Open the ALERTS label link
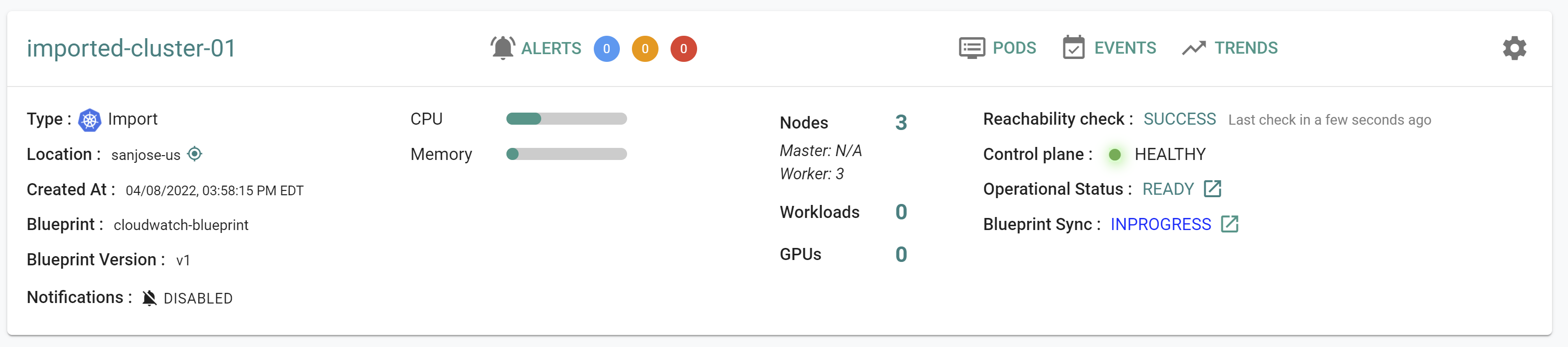Screen dimensions: 1568x347 click(551, 48)
